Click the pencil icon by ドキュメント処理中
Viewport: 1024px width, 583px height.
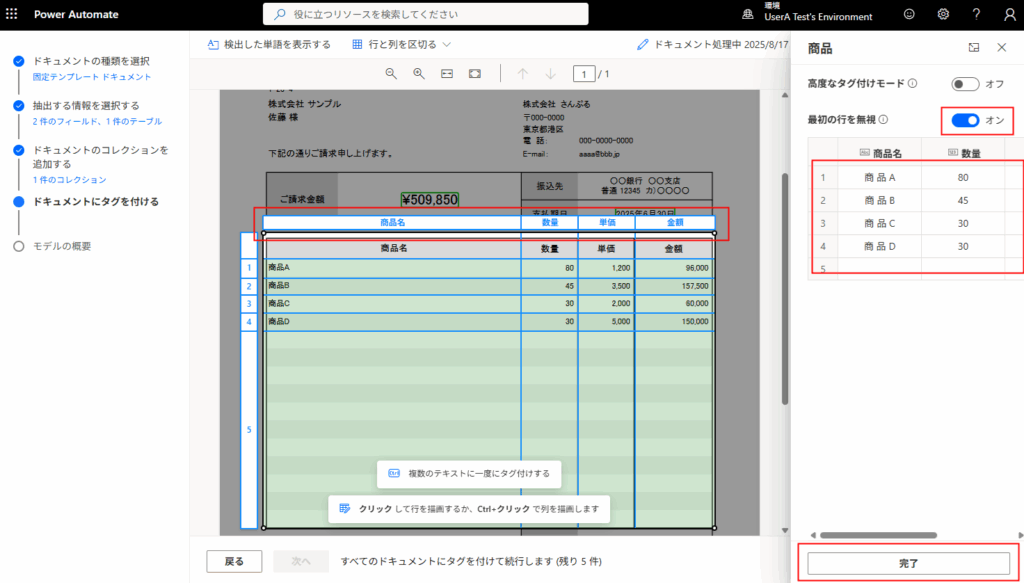click(643, 44)
